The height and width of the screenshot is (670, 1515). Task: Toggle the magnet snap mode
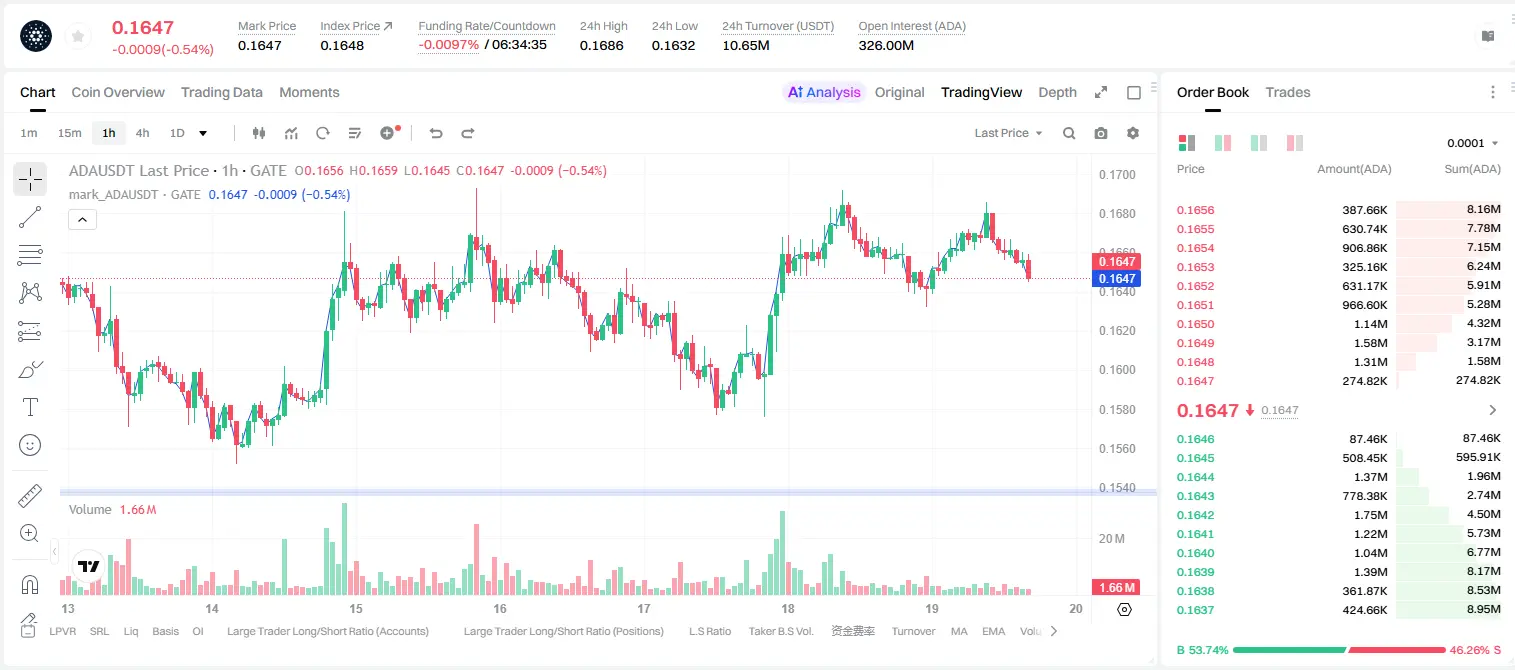pyautogui.click(x=30, y=584)
